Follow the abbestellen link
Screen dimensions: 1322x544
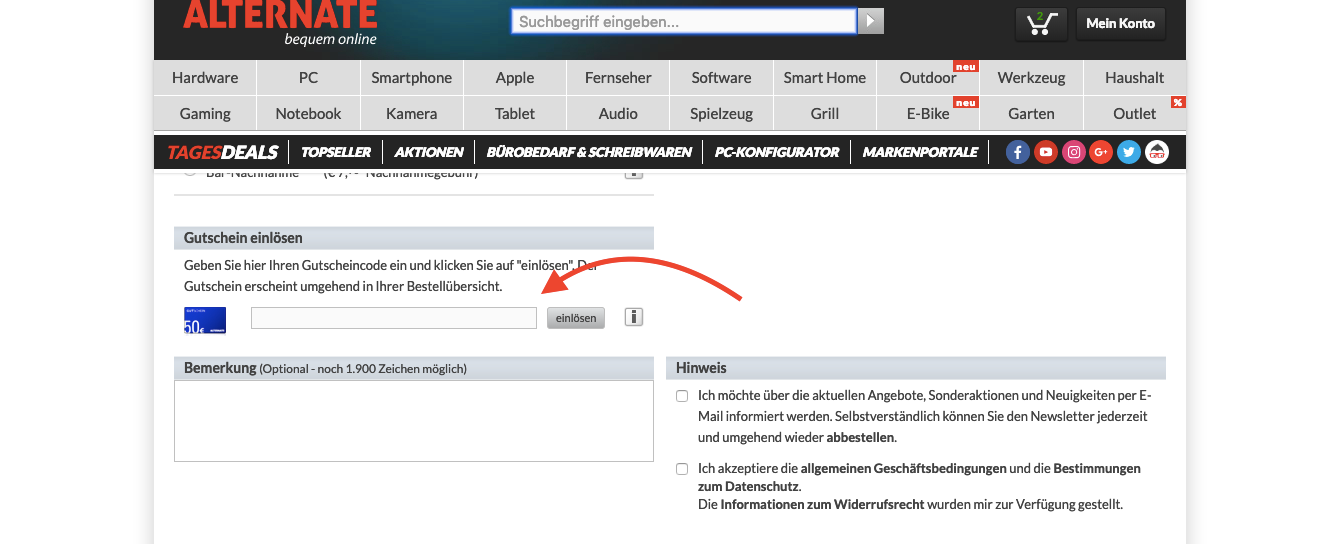coord(861,438)
